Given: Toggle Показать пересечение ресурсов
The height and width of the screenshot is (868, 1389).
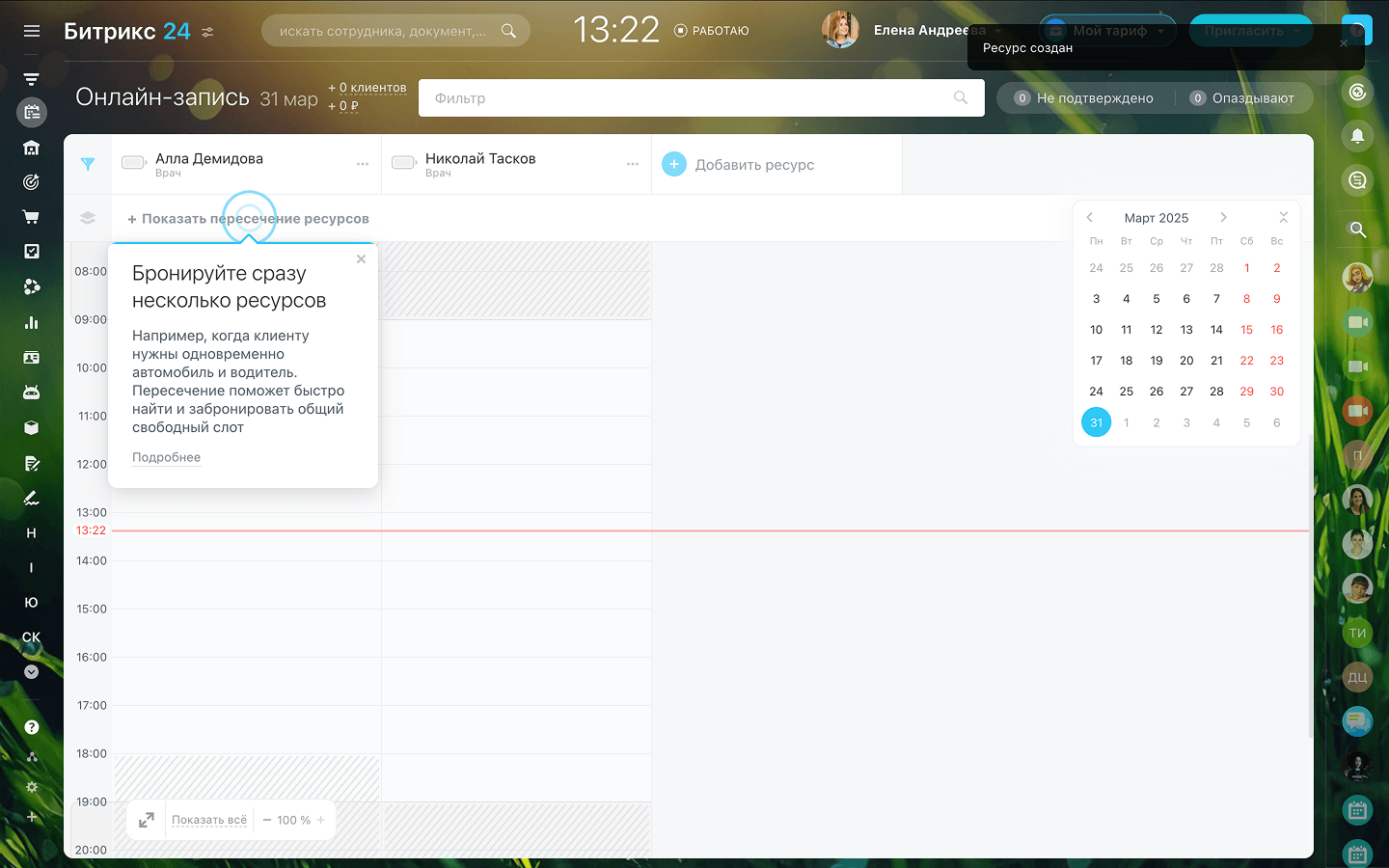Looking at the screenshot, I should (248, 219).
